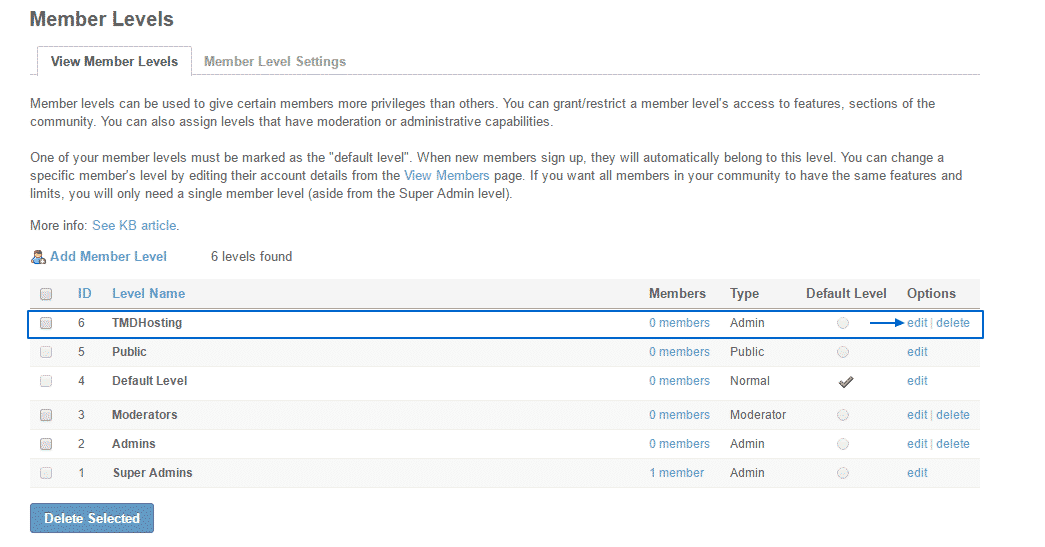
Task: Open the See KB article link
Action: 135,226
